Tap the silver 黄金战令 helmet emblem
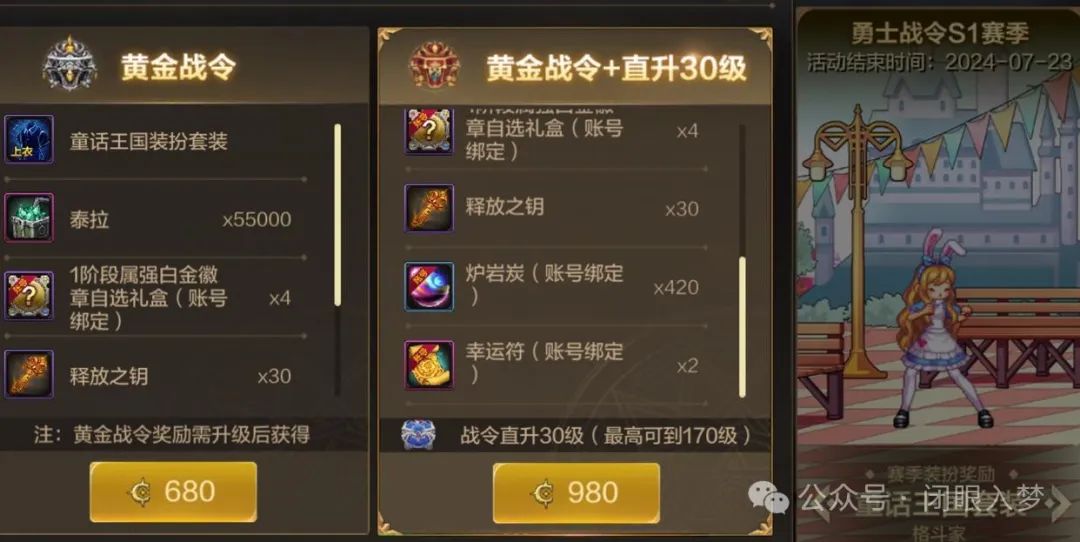This screenshot has height=542, width=1080. 69,64
